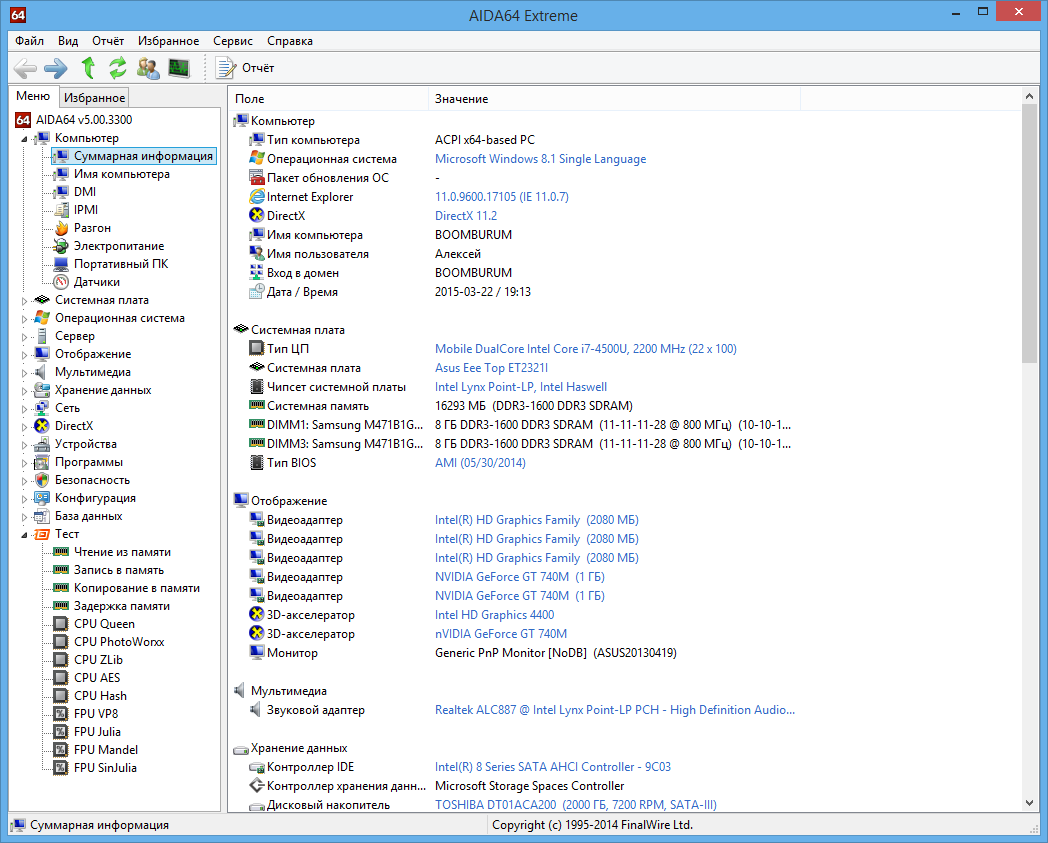This screenshot has height=843, width=1048.
Task: Collapse the Тест tree node
Action: click(25, 535)
